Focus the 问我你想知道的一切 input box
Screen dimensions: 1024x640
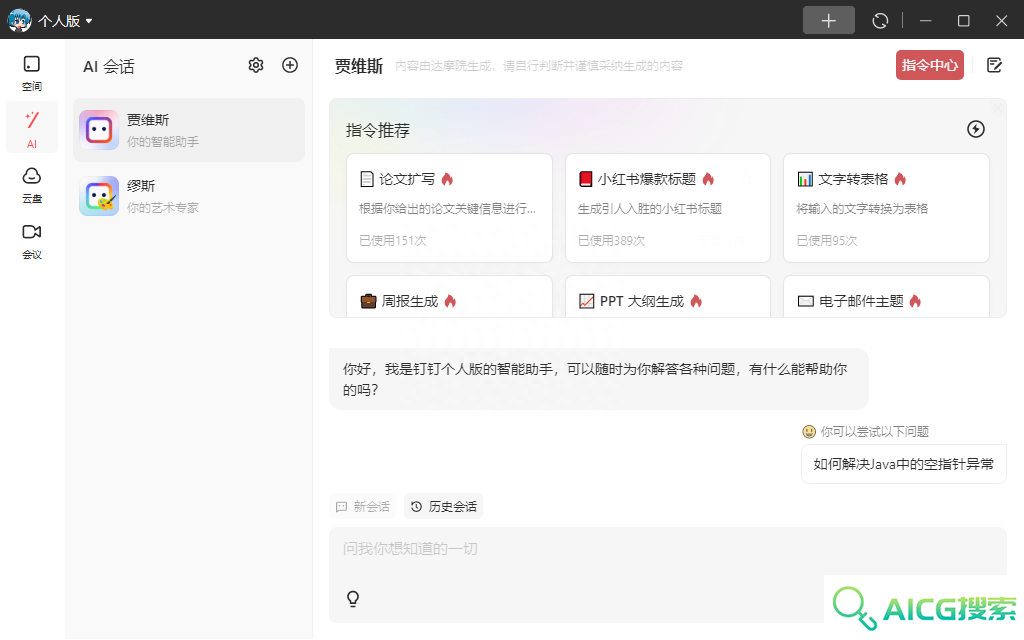[667, 549]
